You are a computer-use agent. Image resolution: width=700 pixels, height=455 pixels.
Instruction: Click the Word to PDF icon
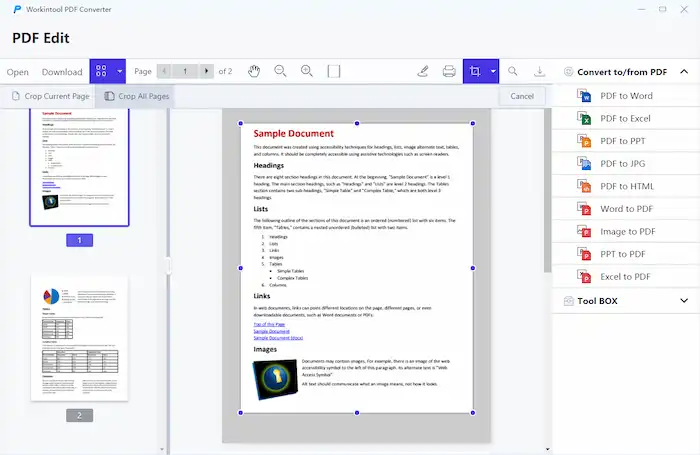(x=584, y=209)
